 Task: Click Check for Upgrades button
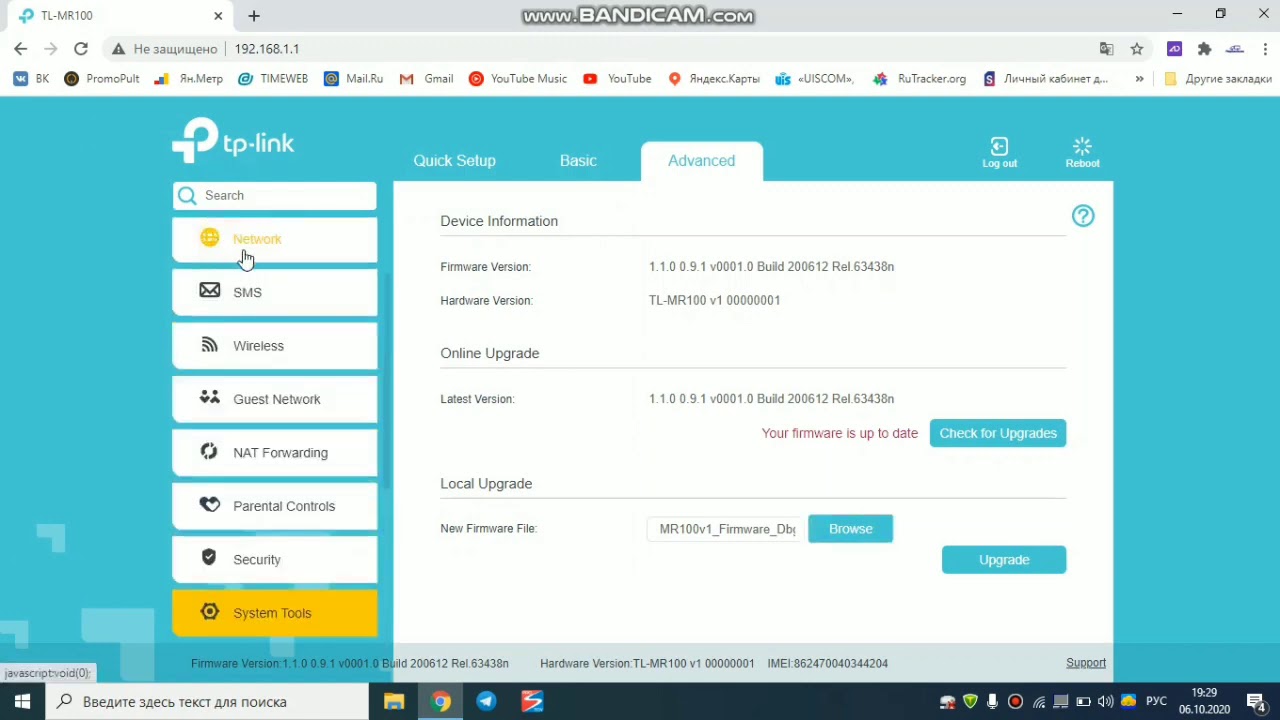point(998,433)
